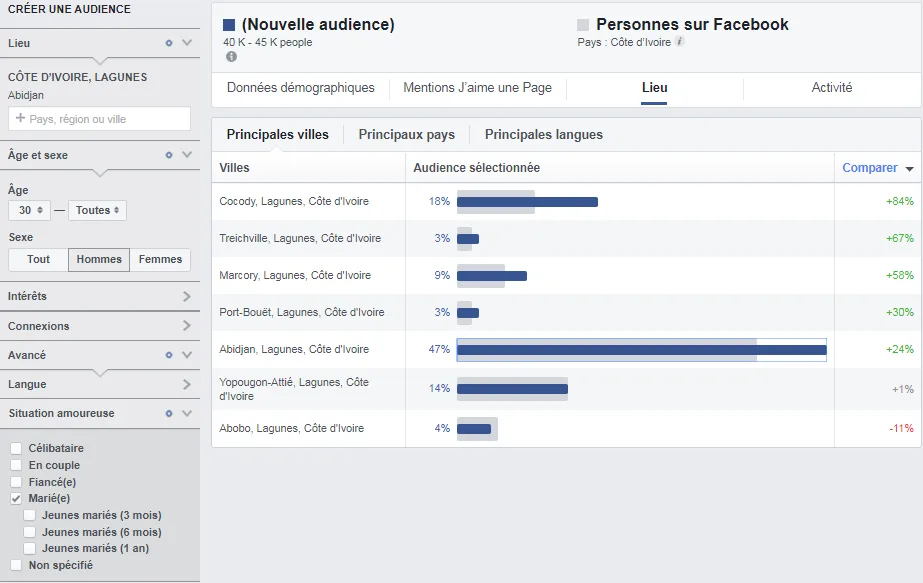923x583 pixels.
Task: Click the blue dot indicator in Lieu section
Action: point(169,43)
